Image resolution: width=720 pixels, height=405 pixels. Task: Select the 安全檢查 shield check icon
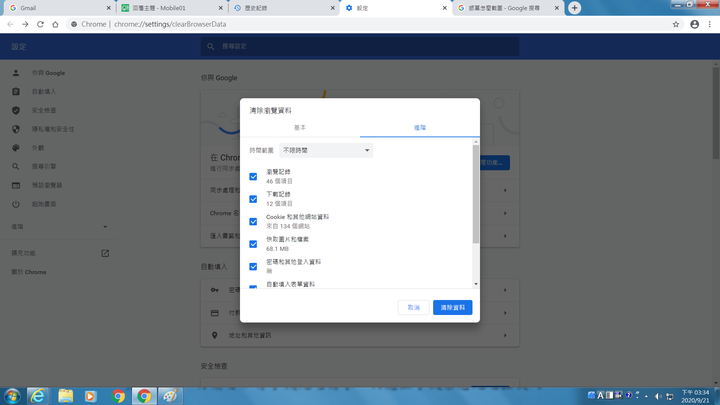tap(16, 110)
